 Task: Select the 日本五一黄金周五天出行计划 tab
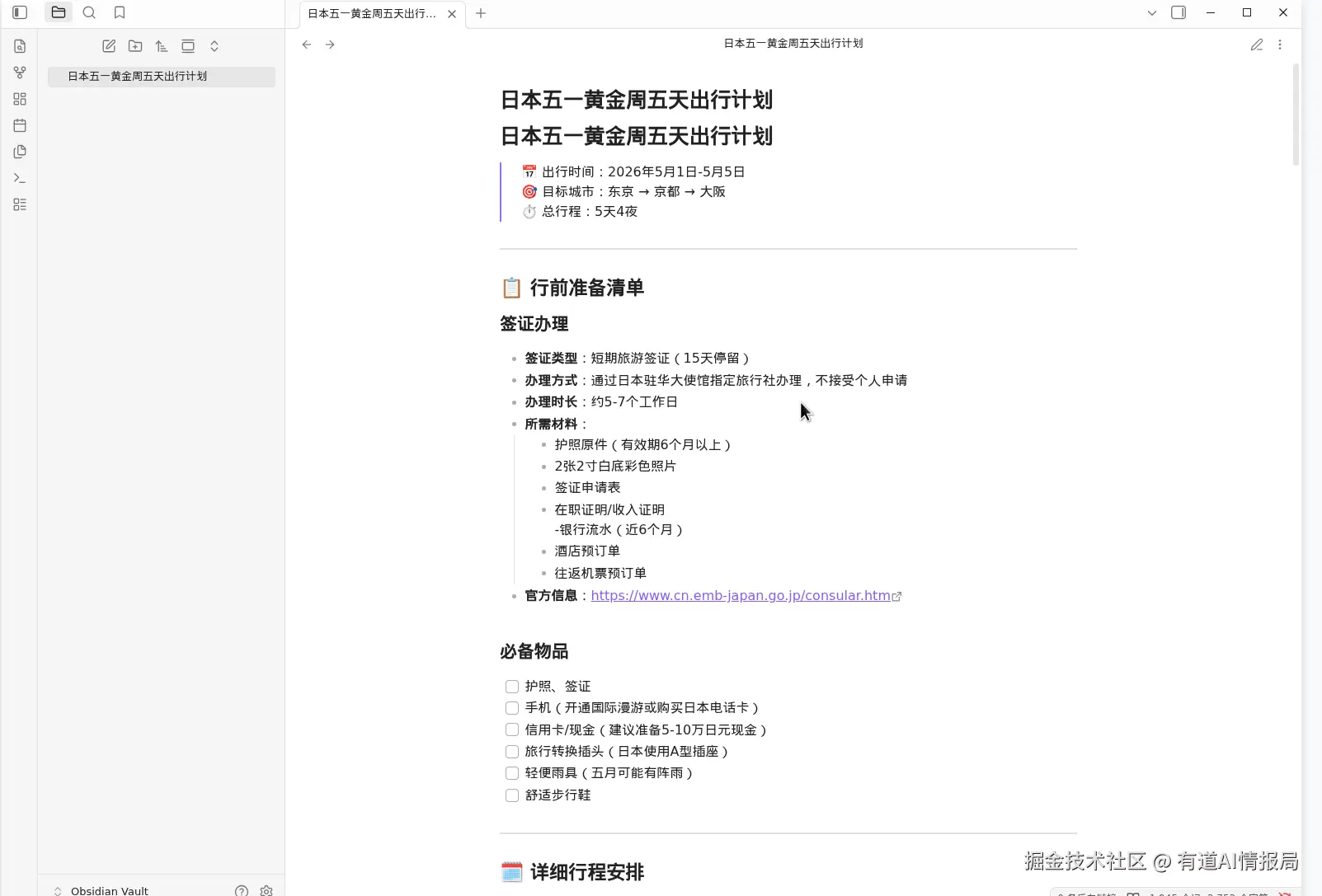tap(371, 13)
